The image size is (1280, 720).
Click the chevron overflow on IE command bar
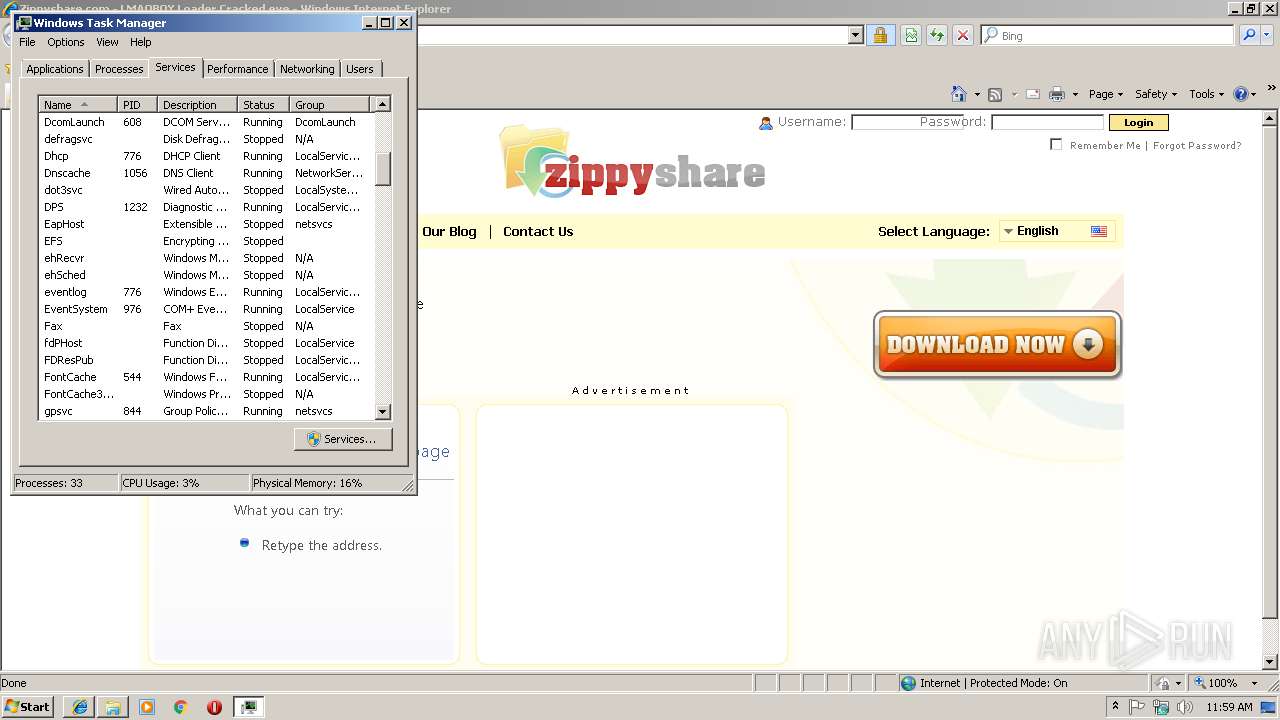pyautogui.click(x=1272, y=89)
